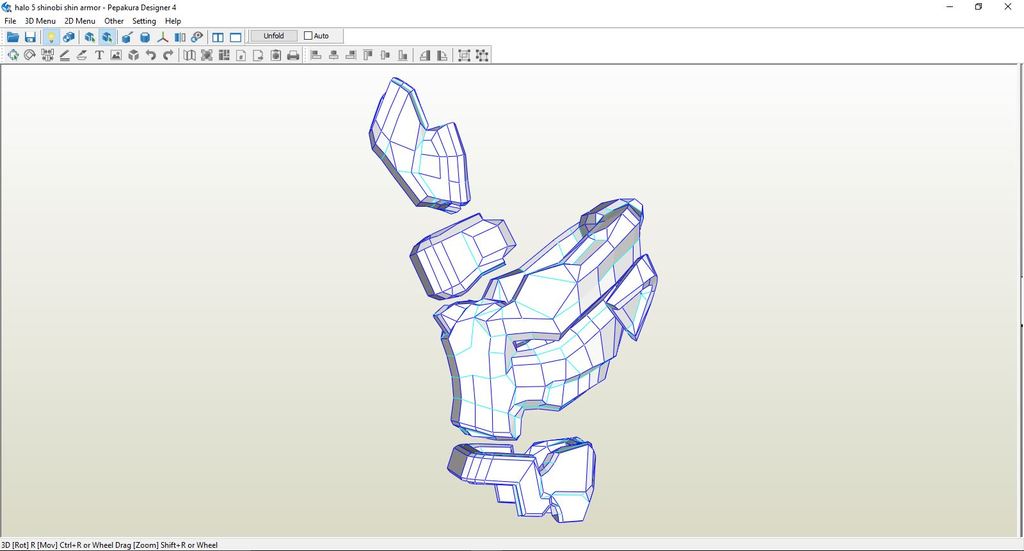Switch to split two-pane window layout
Image resolution: width=1024 pixels, height=551 pixels.
(x=218, y=37)
